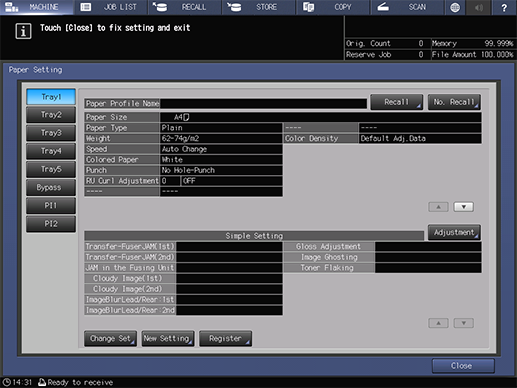Viewport: 517px width, 388px height.
Task: Click Change Set button
Action: click(110, 339)
